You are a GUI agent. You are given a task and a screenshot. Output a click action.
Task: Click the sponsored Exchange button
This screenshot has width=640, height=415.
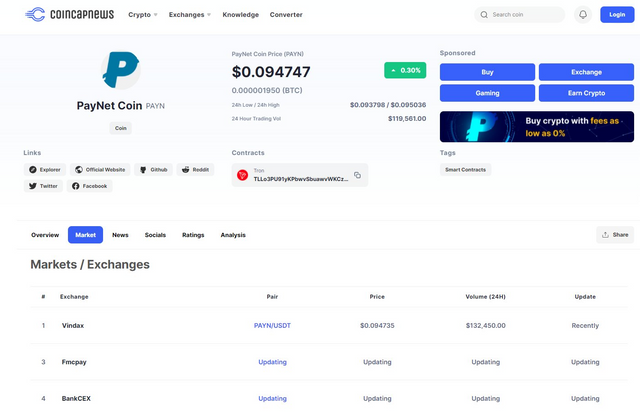pyautogui.click(x=587, y=72)
